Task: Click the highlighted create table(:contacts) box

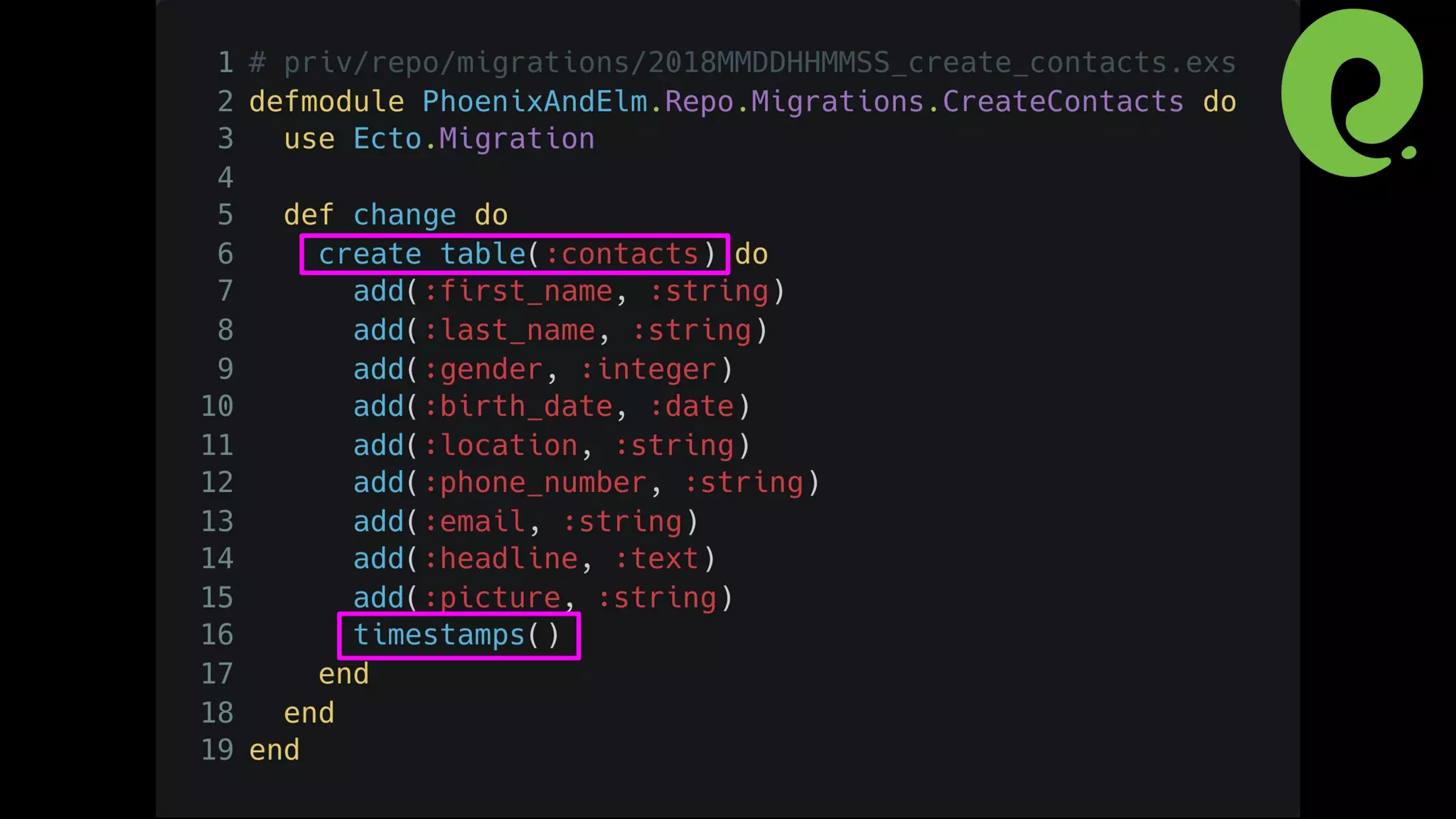Action: pyautogui.click(x=515, y=254)
